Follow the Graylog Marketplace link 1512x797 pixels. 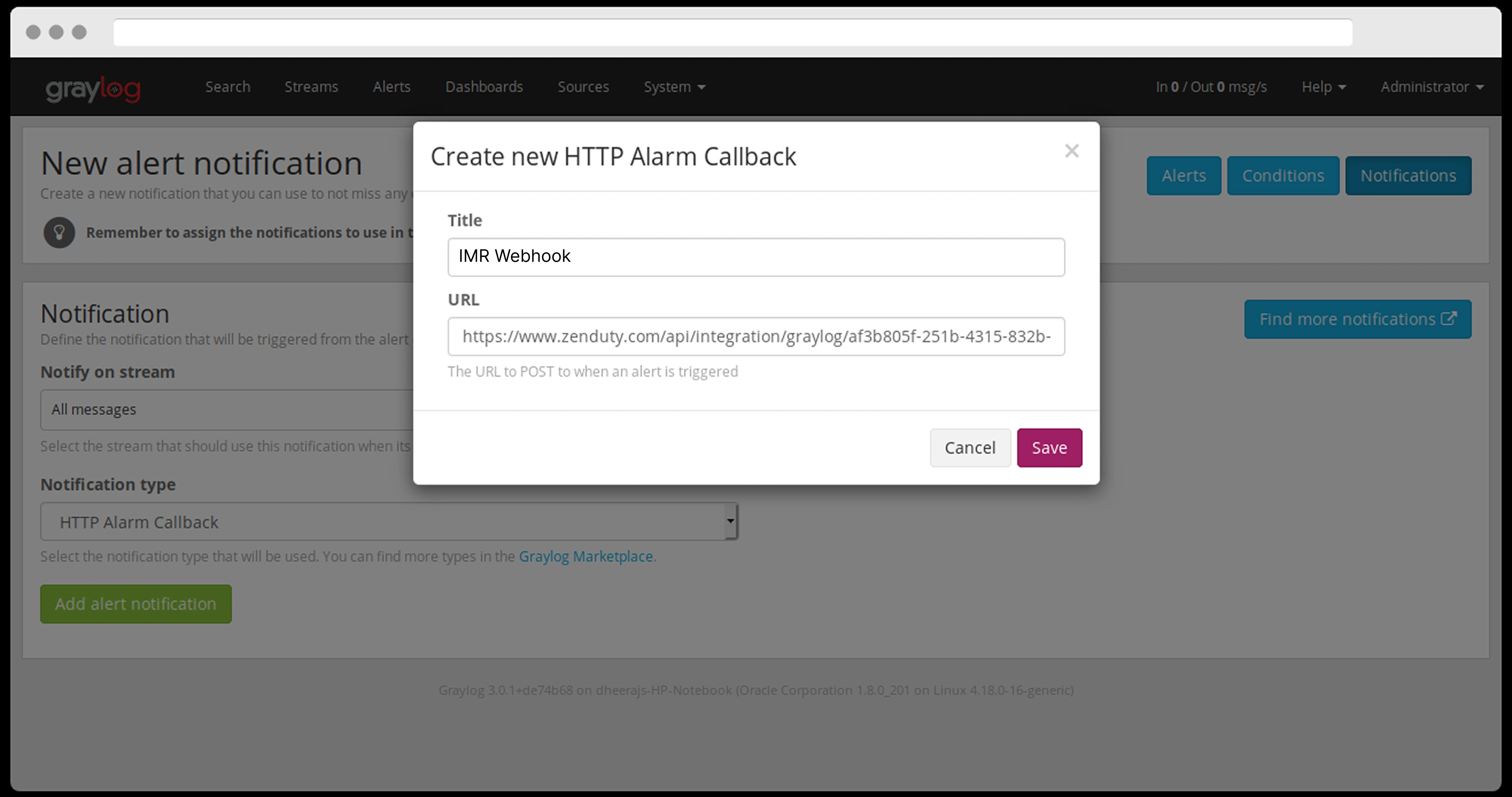click(x=585, y=556)
